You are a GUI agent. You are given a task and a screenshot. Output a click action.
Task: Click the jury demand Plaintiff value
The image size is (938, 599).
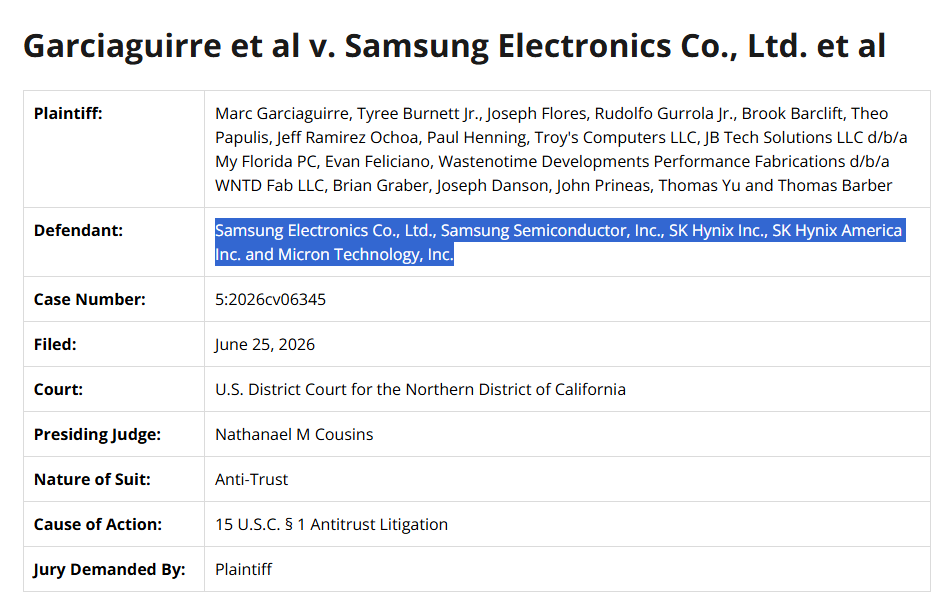coord(243,569)
